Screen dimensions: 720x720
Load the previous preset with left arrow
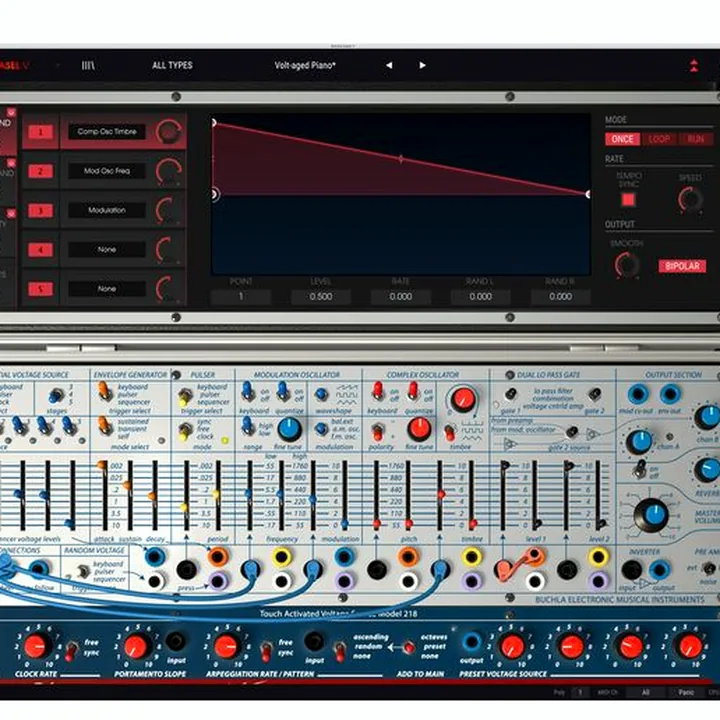click(x=389, y=65)
